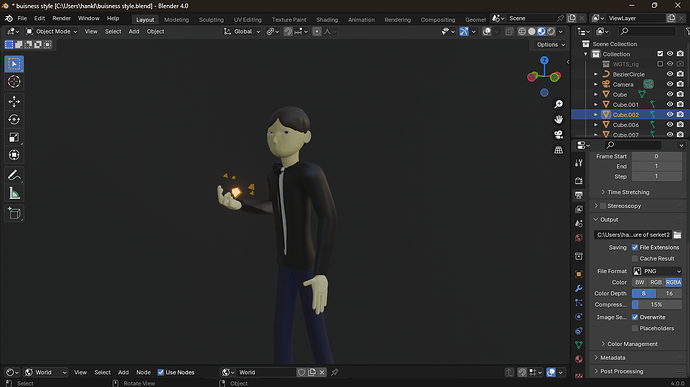This screenshot has height=387, width=690.
Task: Select the Scale tool
Action: (14, 137)
